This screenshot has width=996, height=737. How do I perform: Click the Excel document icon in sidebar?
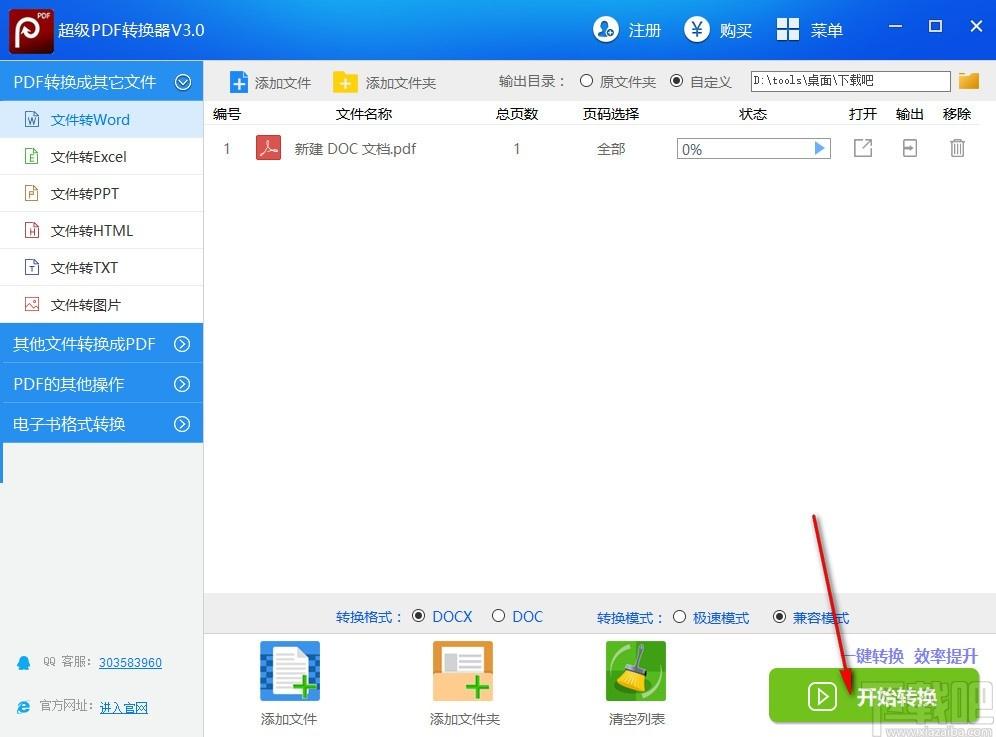point(32,156)
